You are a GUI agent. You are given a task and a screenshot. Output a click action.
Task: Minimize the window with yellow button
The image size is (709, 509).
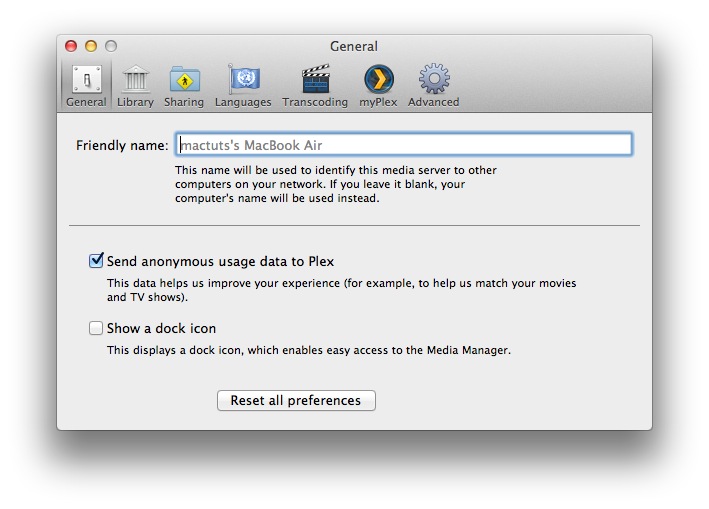[x=91, y=46]
